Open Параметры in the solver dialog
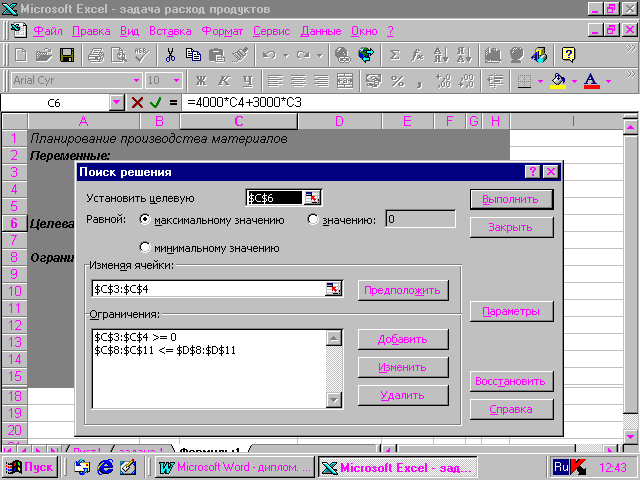 click(511, 311)
